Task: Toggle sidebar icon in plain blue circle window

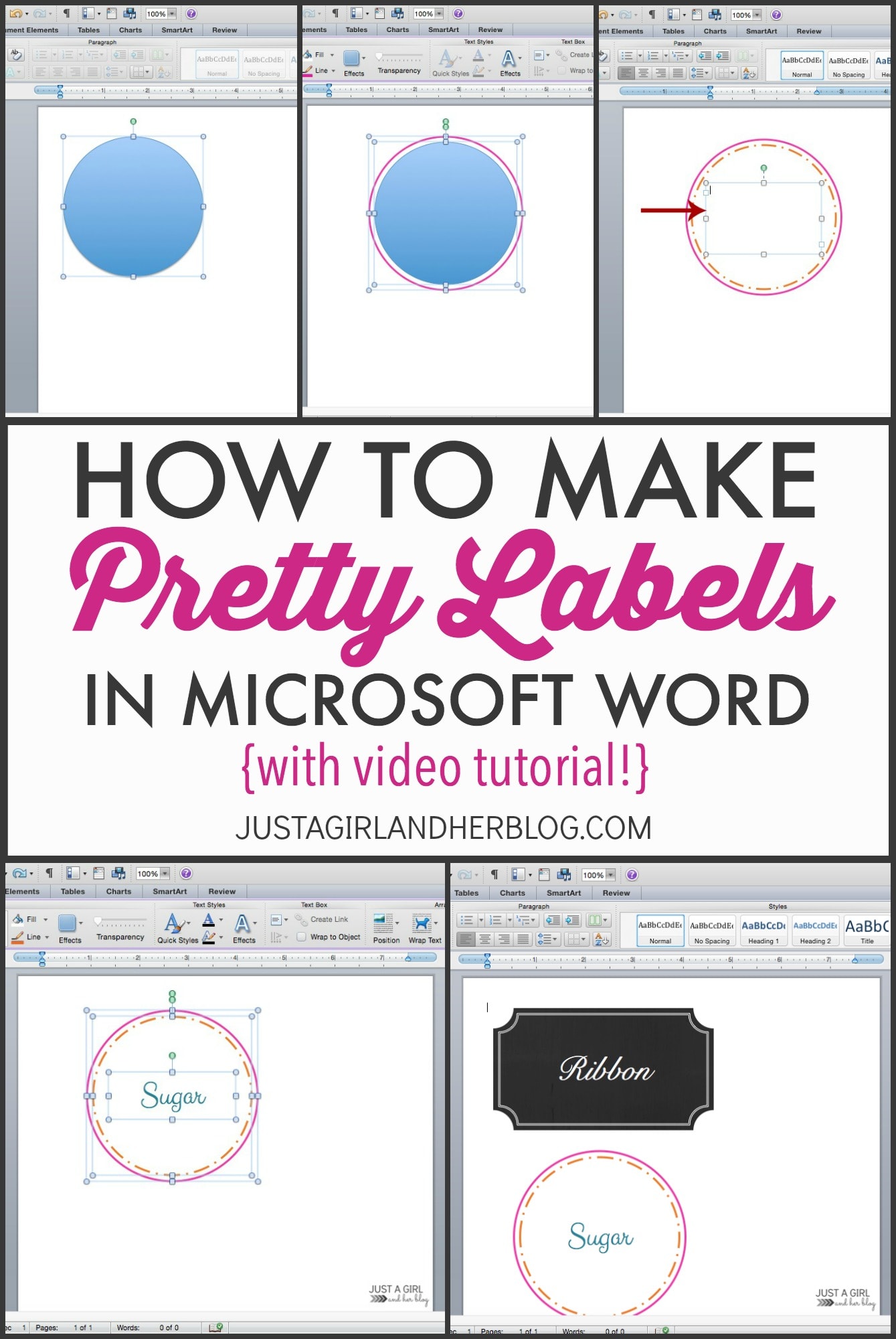Action: coord(88,13)
